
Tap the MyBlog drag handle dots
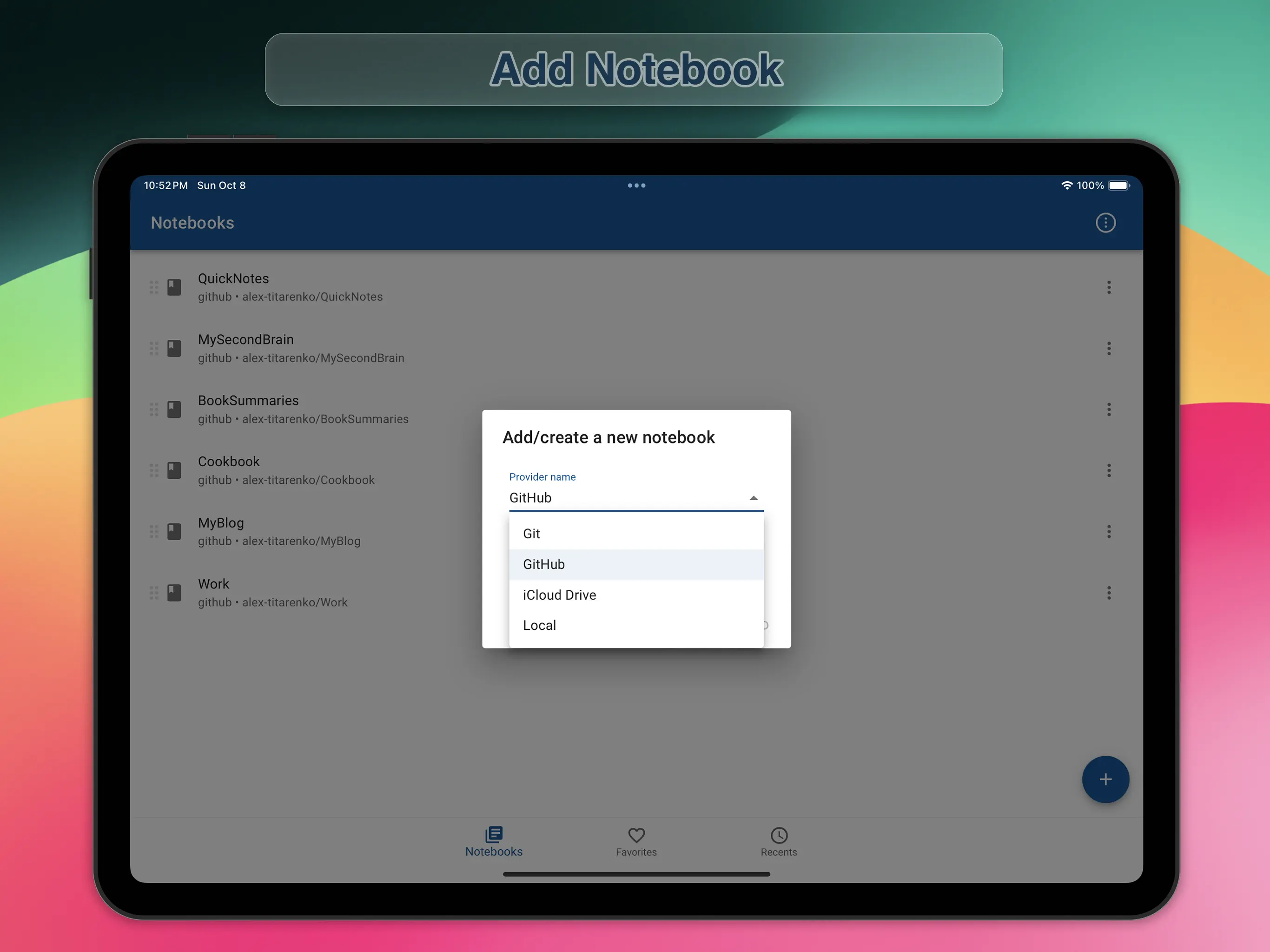[154, 532]
